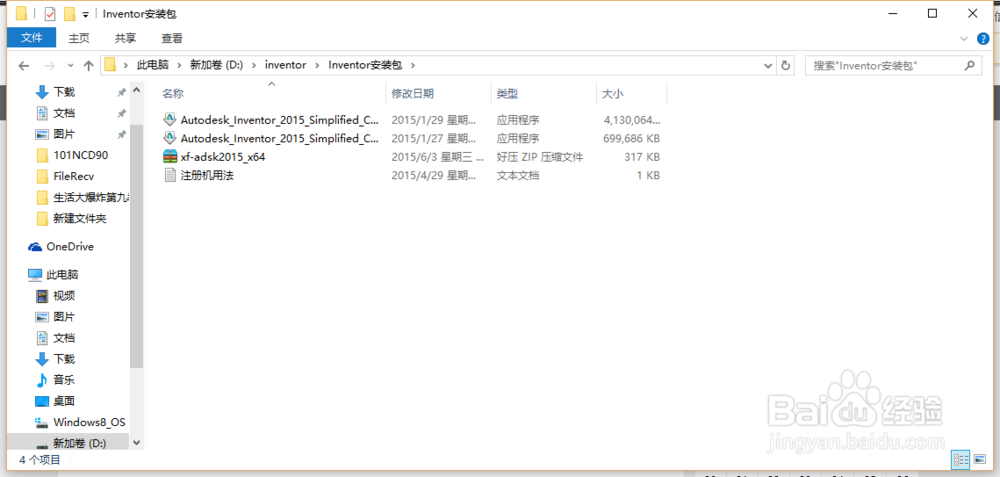Unpin 下载 using its pin icon
Image resolution: width=1000 pixels, height=477 pixels.
point(121,93)
